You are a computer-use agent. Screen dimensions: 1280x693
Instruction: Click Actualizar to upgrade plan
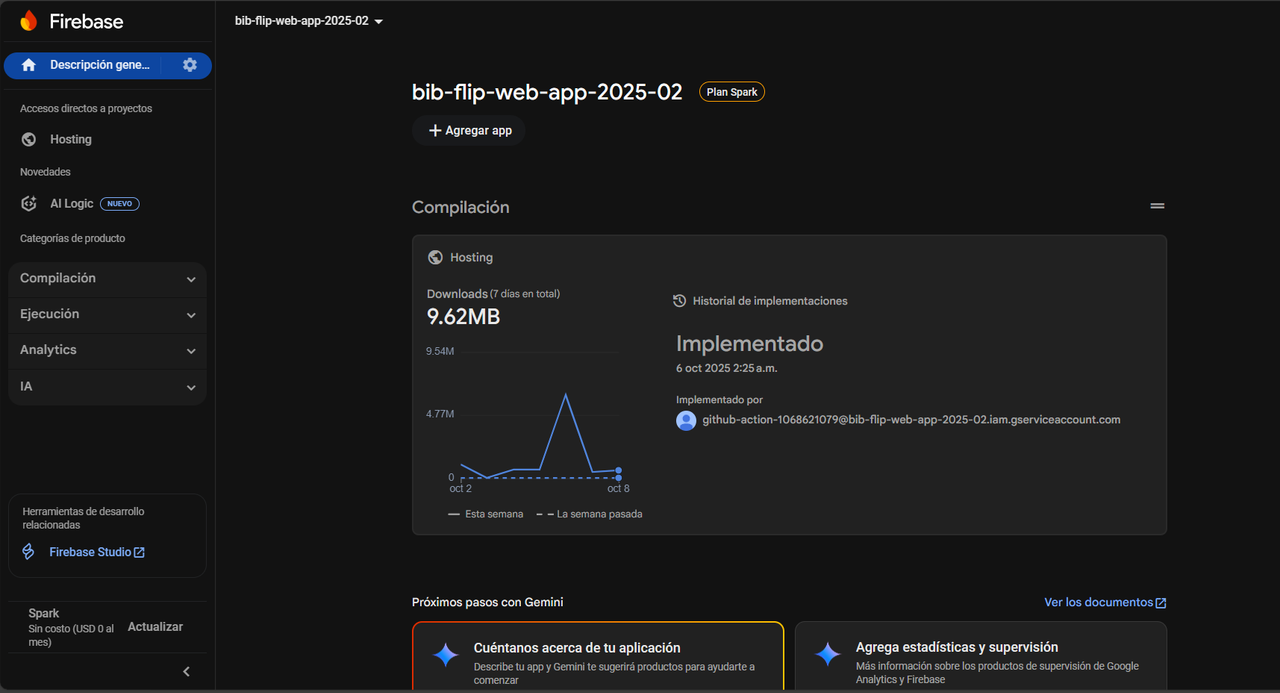pos(155,627)
